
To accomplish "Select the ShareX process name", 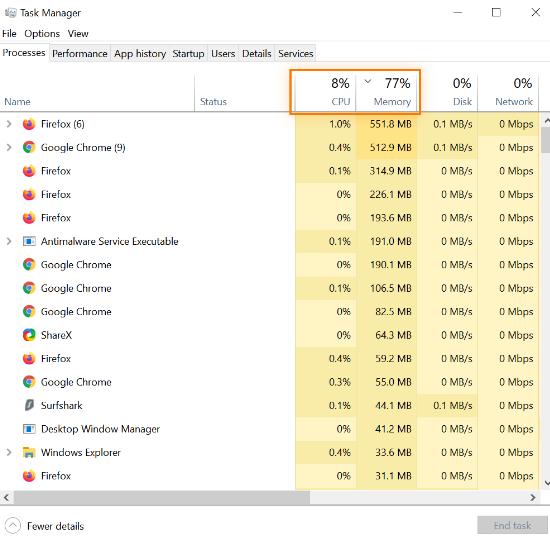I will 56,335.
